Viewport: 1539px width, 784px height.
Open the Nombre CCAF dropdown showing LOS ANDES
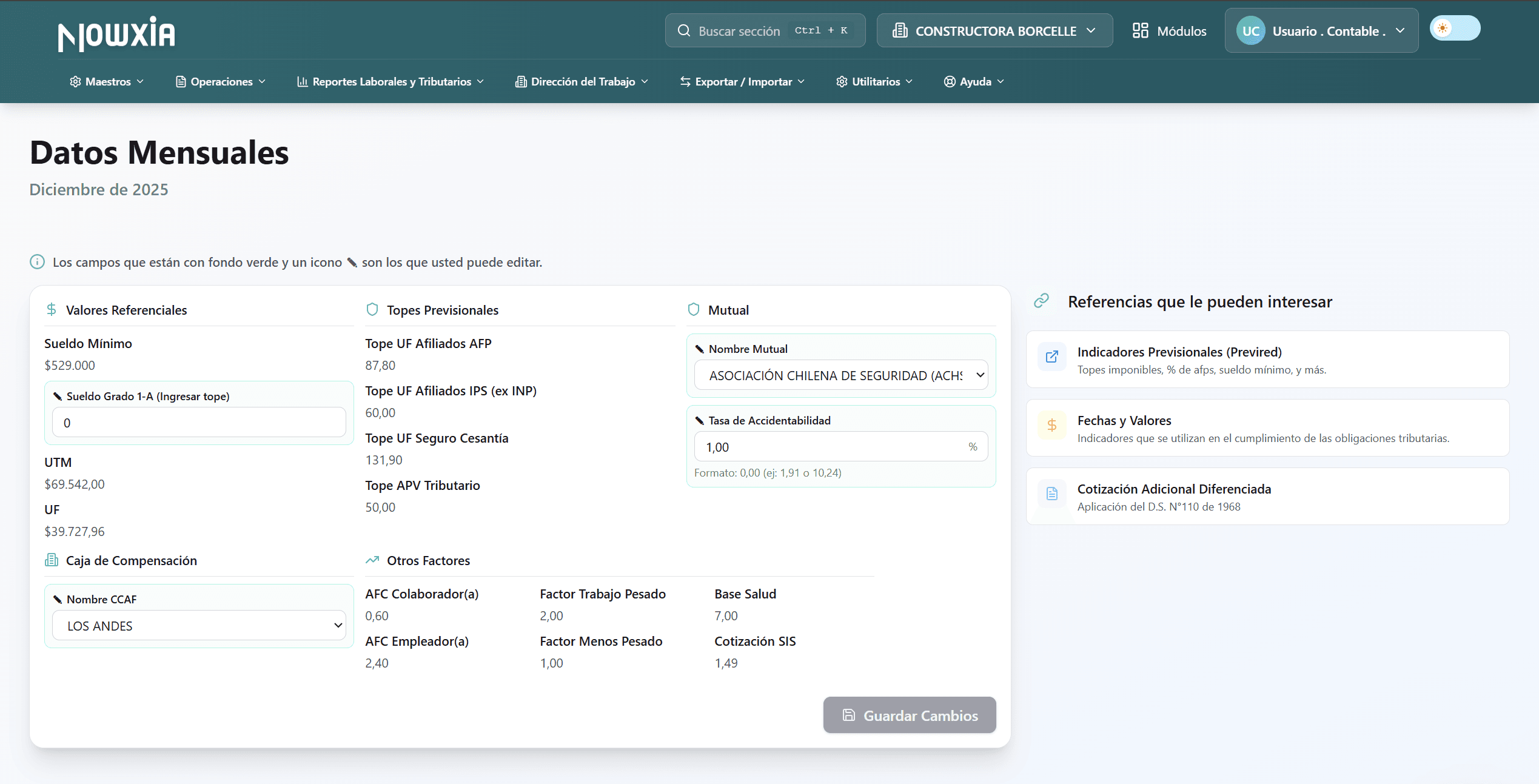(199, 625)
